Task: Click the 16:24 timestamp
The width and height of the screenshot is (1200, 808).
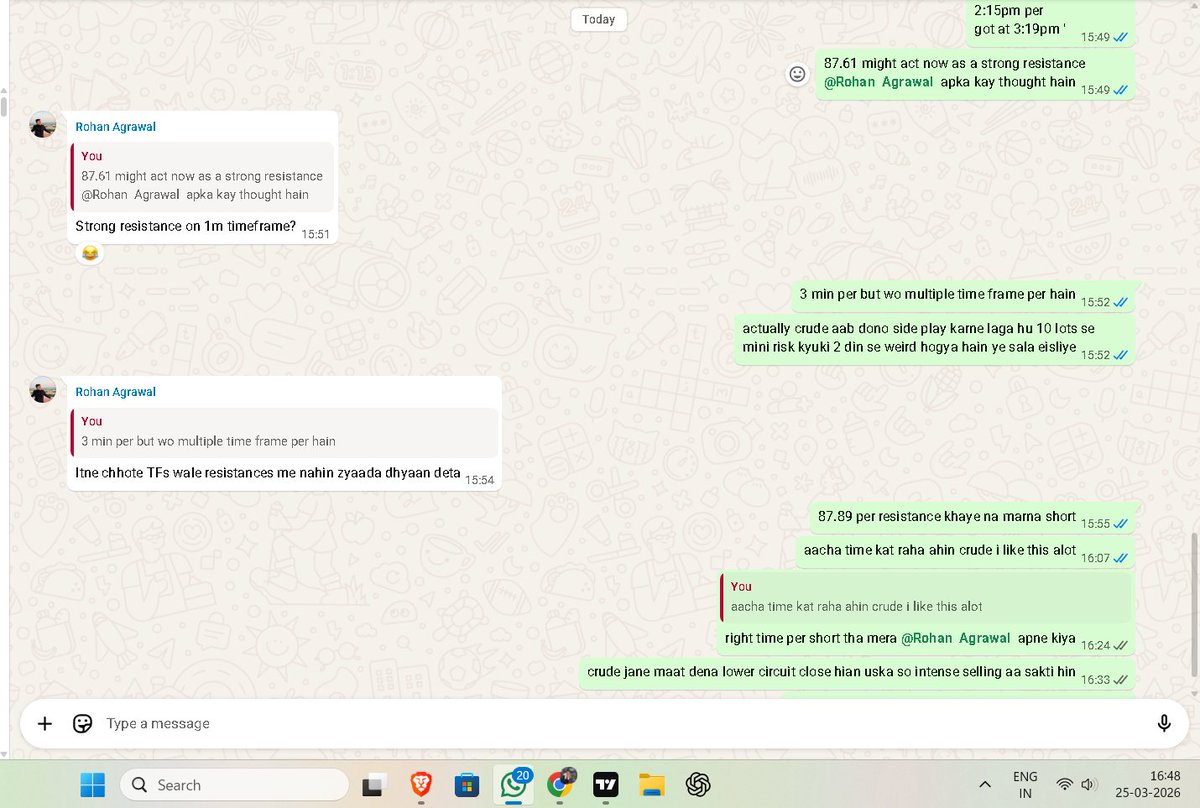Action: pos(1096,645)
